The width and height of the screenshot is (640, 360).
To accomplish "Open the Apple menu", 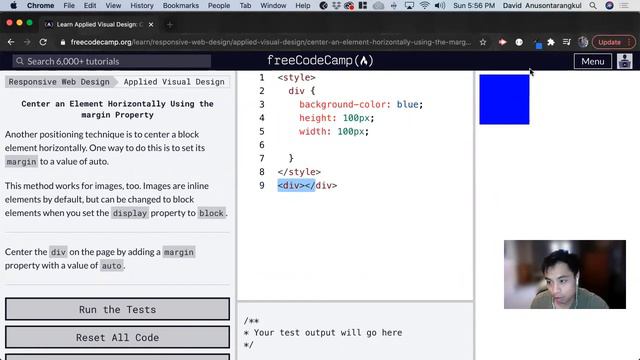I will pyautogui.click(x=13, y=5).
